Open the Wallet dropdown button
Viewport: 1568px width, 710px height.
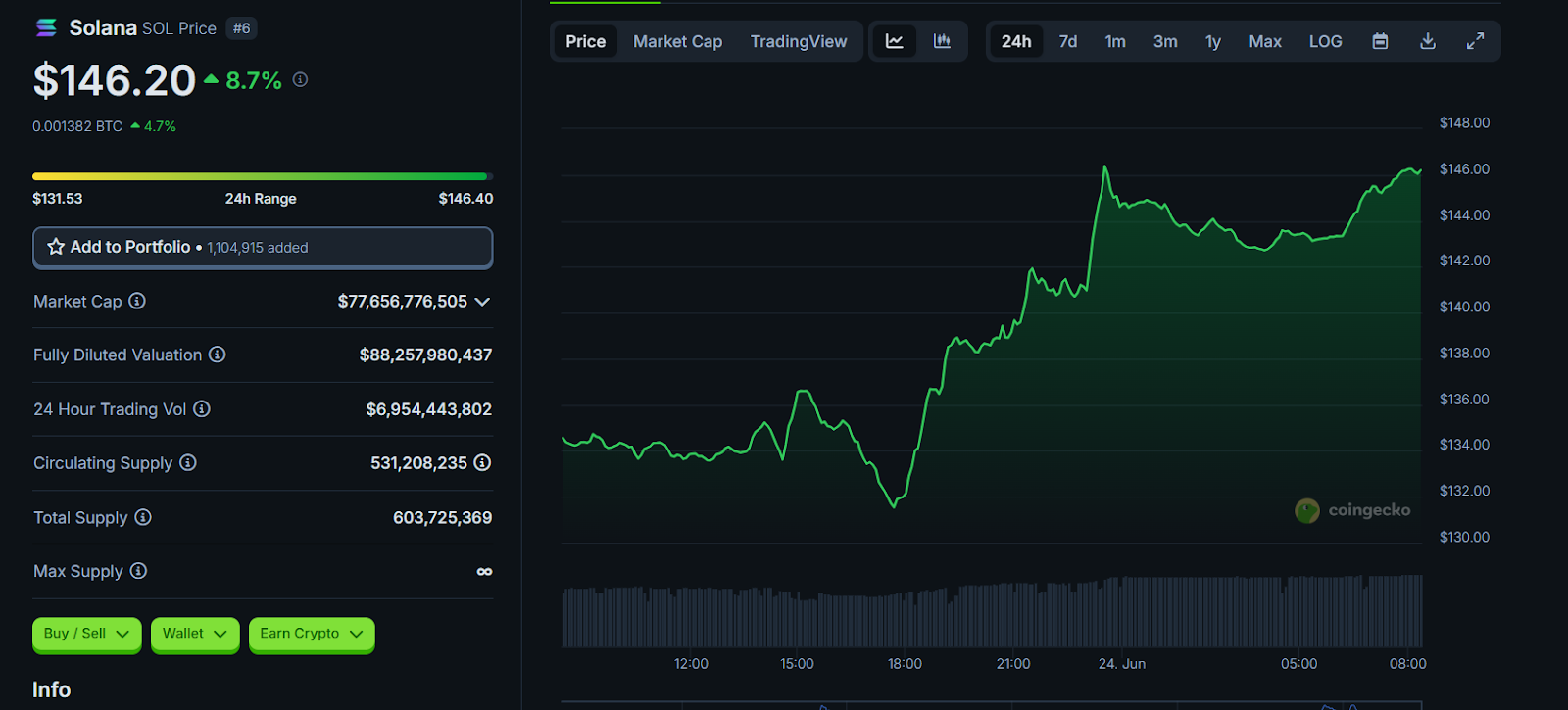[194, 634]
